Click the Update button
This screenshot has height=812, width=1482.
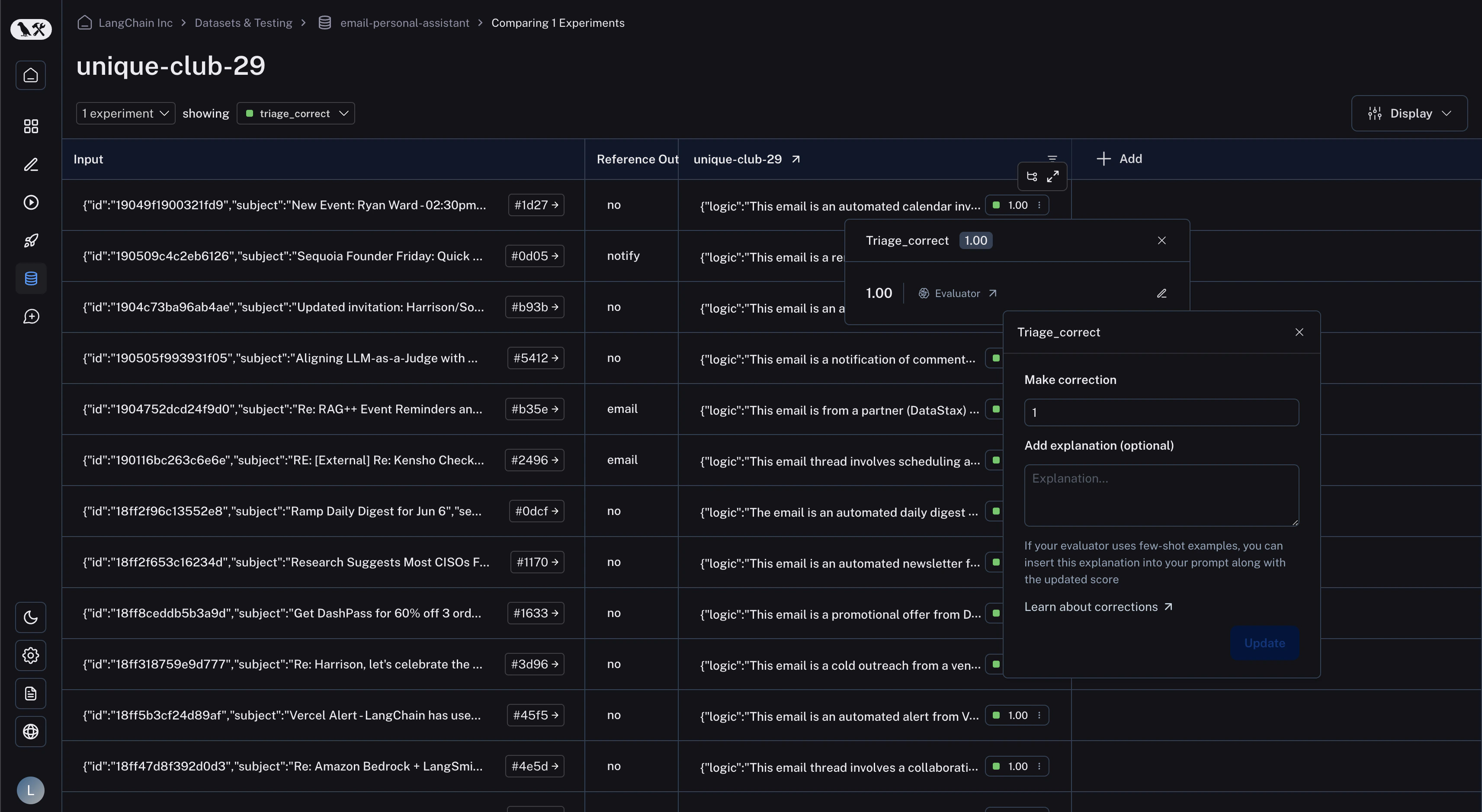click(x=1264, y=643)
